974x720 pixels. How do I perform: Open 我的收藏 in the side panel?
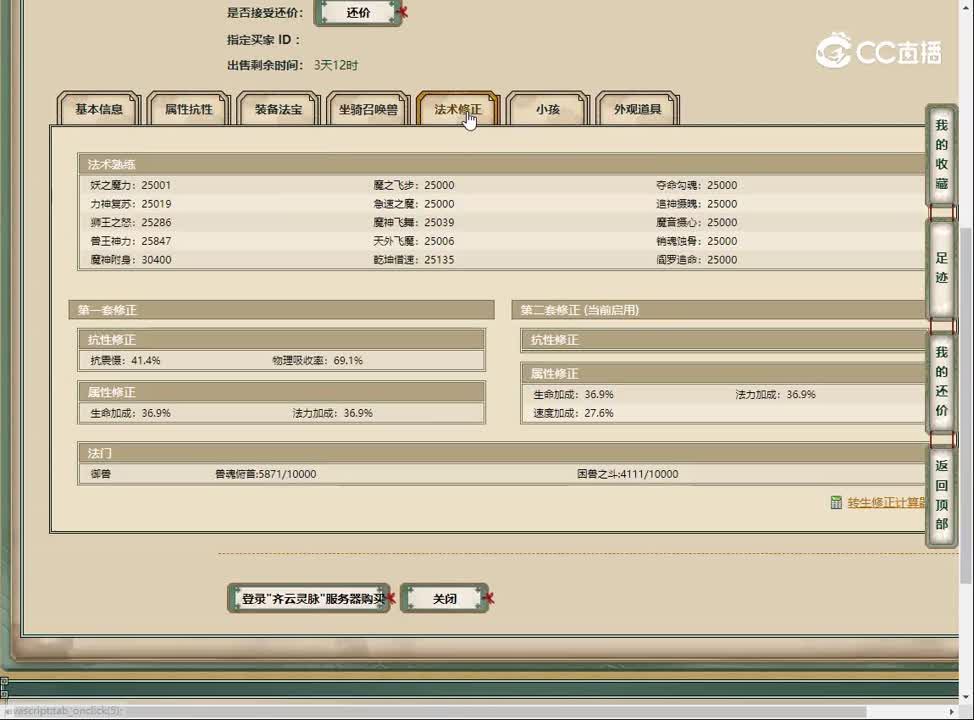[x=941, y=155]
